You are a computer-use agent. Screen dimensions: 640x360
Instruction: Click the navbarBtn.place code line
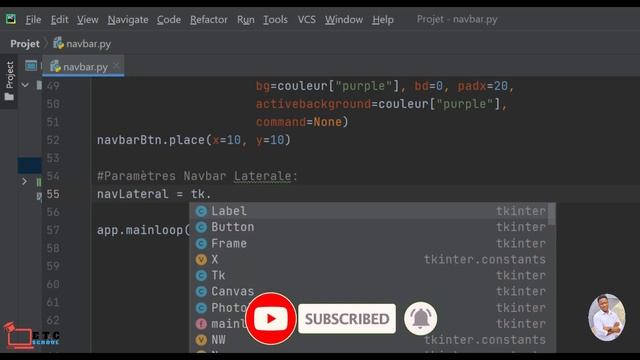193,140
